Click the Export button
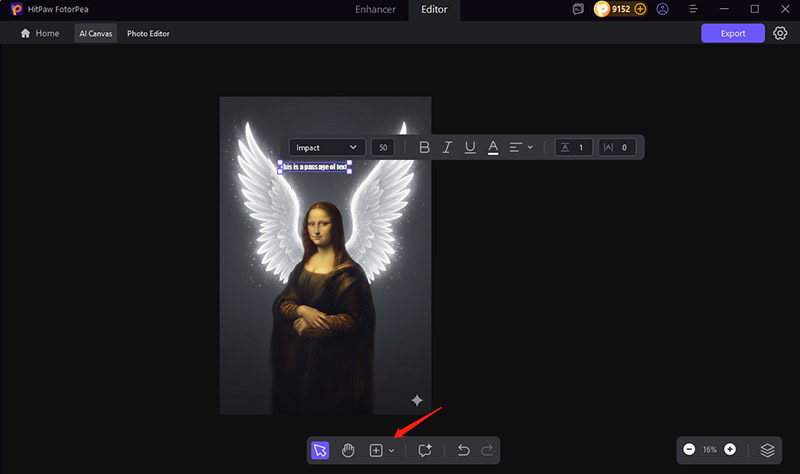Viewport: 800px width, 474px height. [733, 33]
